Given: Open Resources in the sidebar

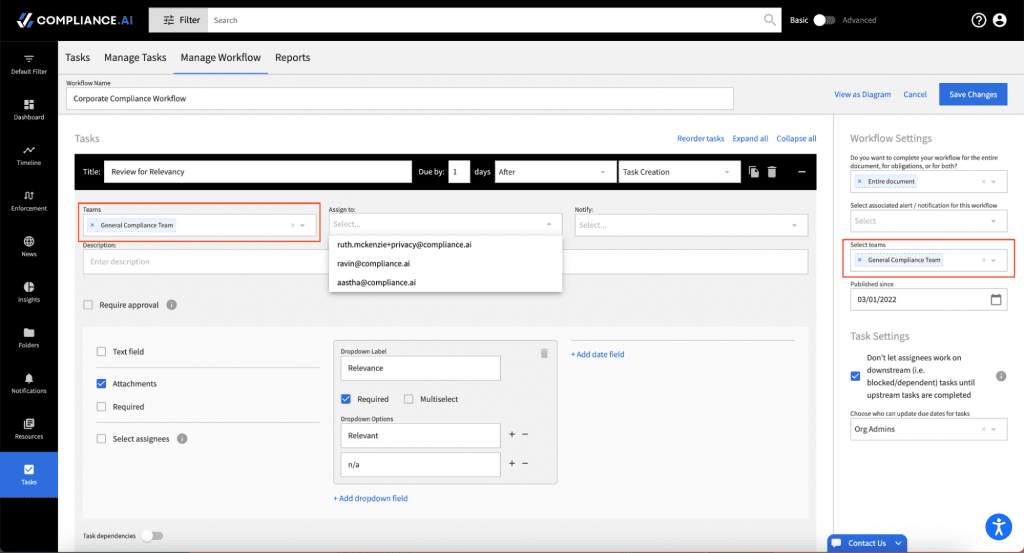Looking at the screenshot, I should (29, 429).
